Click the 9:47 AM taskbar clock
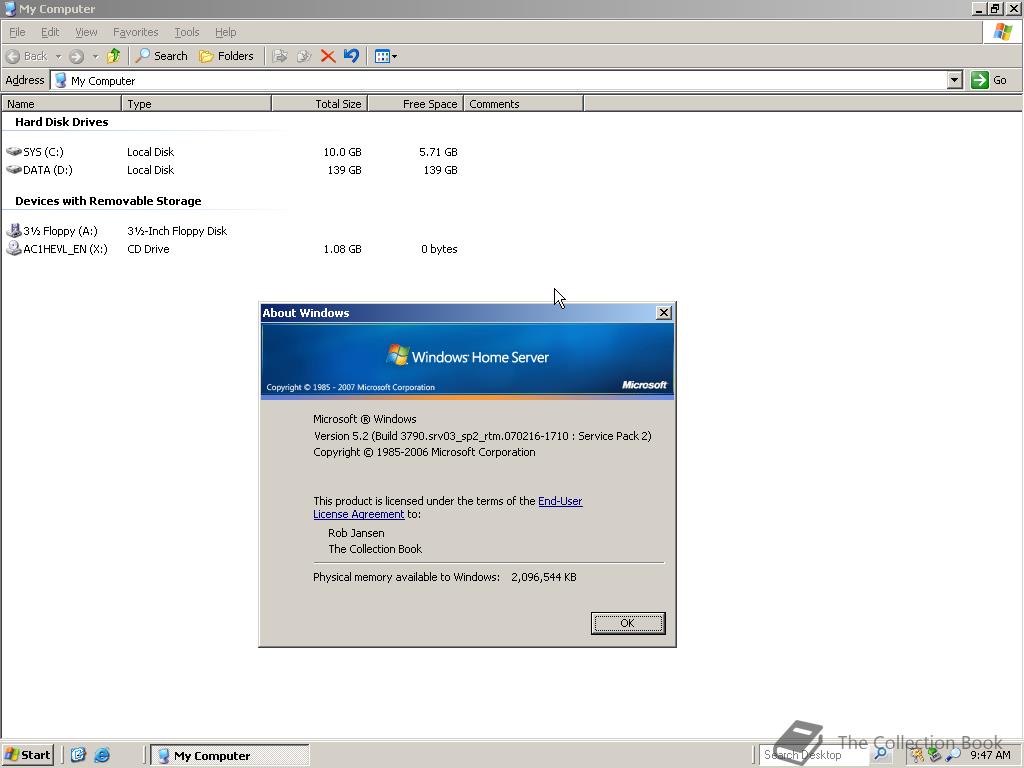The width and height of the screenshot is (1024, 768). coord(990,755)
